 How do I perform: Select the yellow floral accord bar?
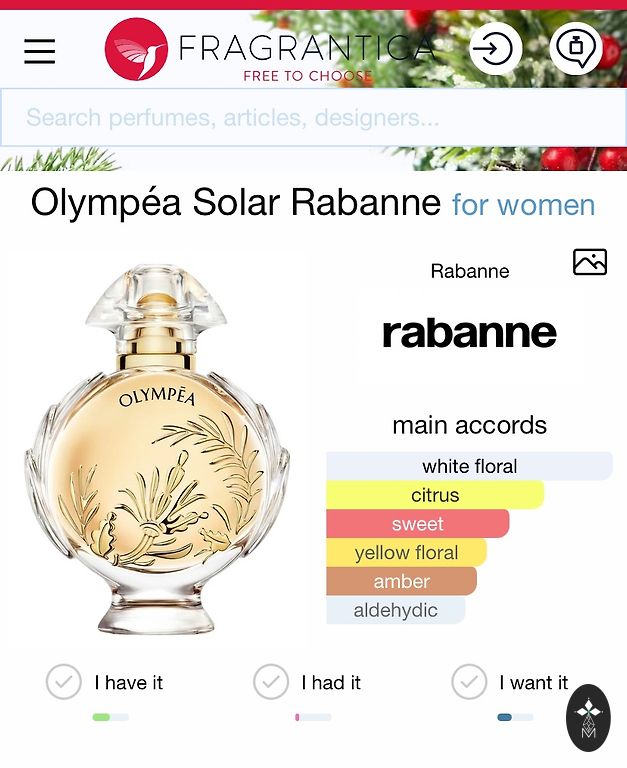(x=407, y=552)
